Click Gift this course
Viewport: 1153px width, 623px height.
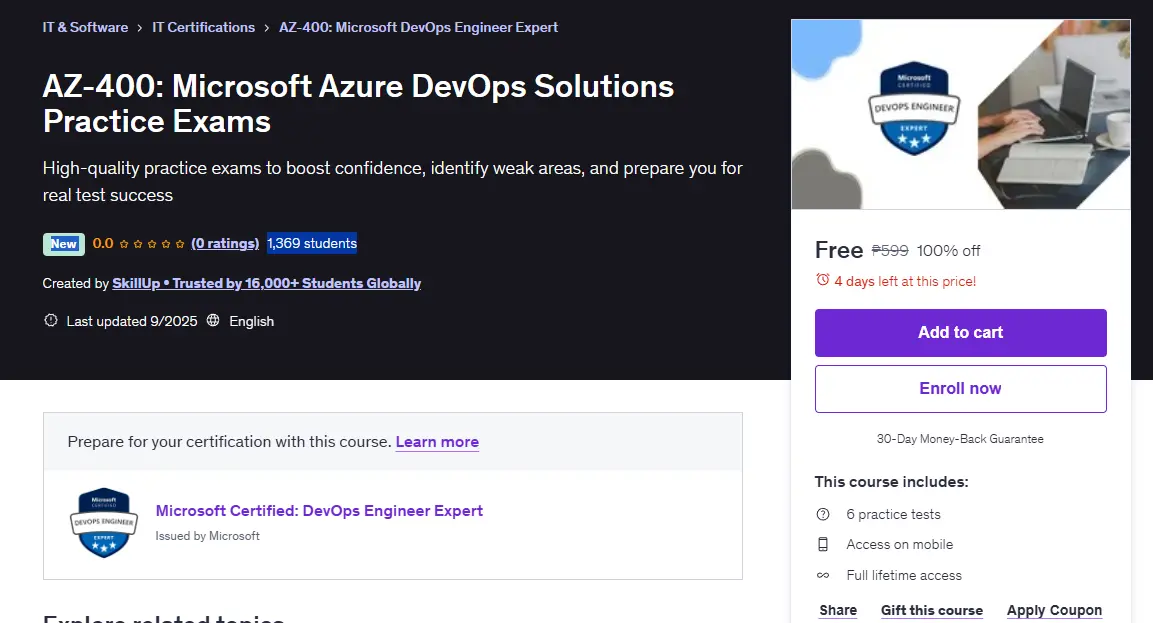pyautogui.click(x=932, y=610)
